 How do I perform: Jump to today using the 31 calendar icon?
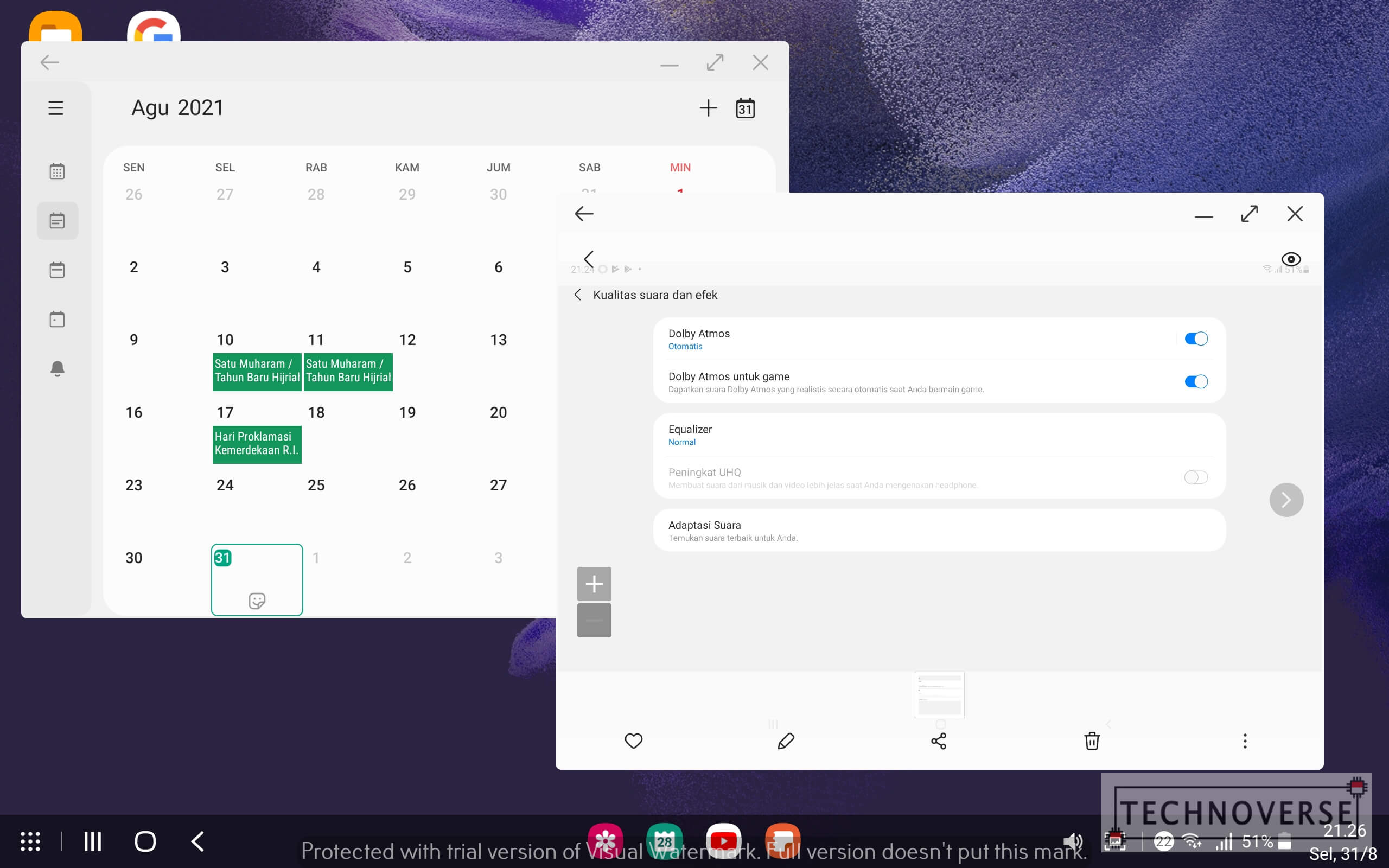coord(745,108)
